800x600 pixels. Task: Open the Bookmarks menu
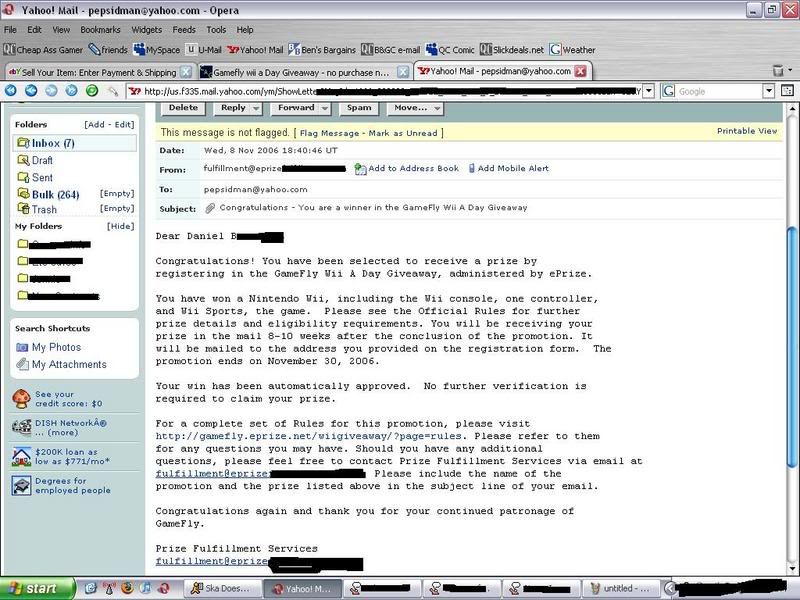pos(101,30)
